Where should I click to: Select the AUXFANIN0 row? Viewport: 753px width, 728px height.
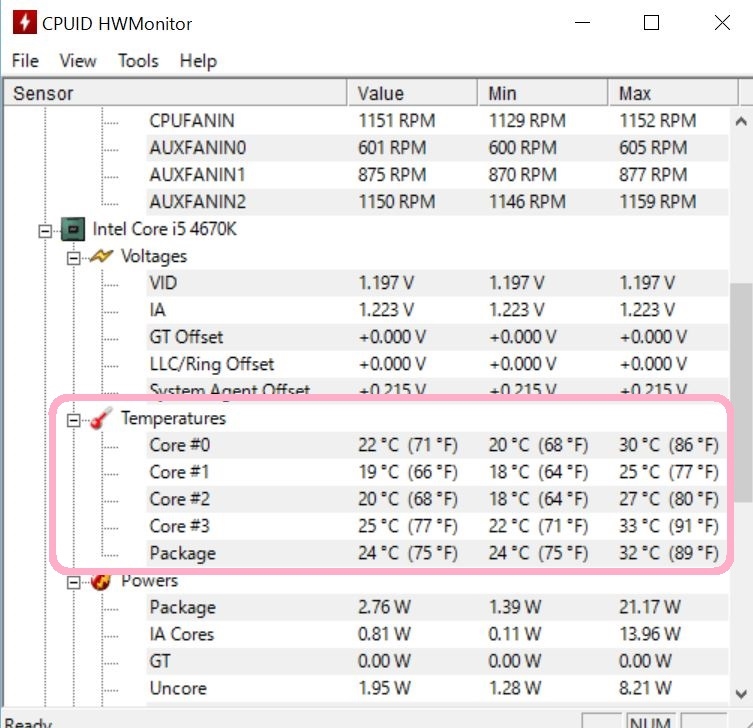coord(437,147)
